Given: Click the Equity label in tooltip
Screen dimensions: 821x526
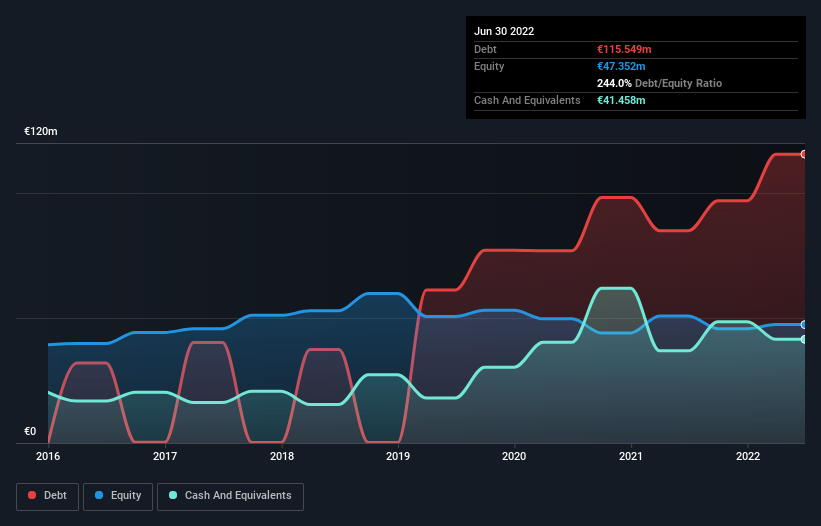Looking at the screenshot, I should pyautogui.click(x=489, y=66).
